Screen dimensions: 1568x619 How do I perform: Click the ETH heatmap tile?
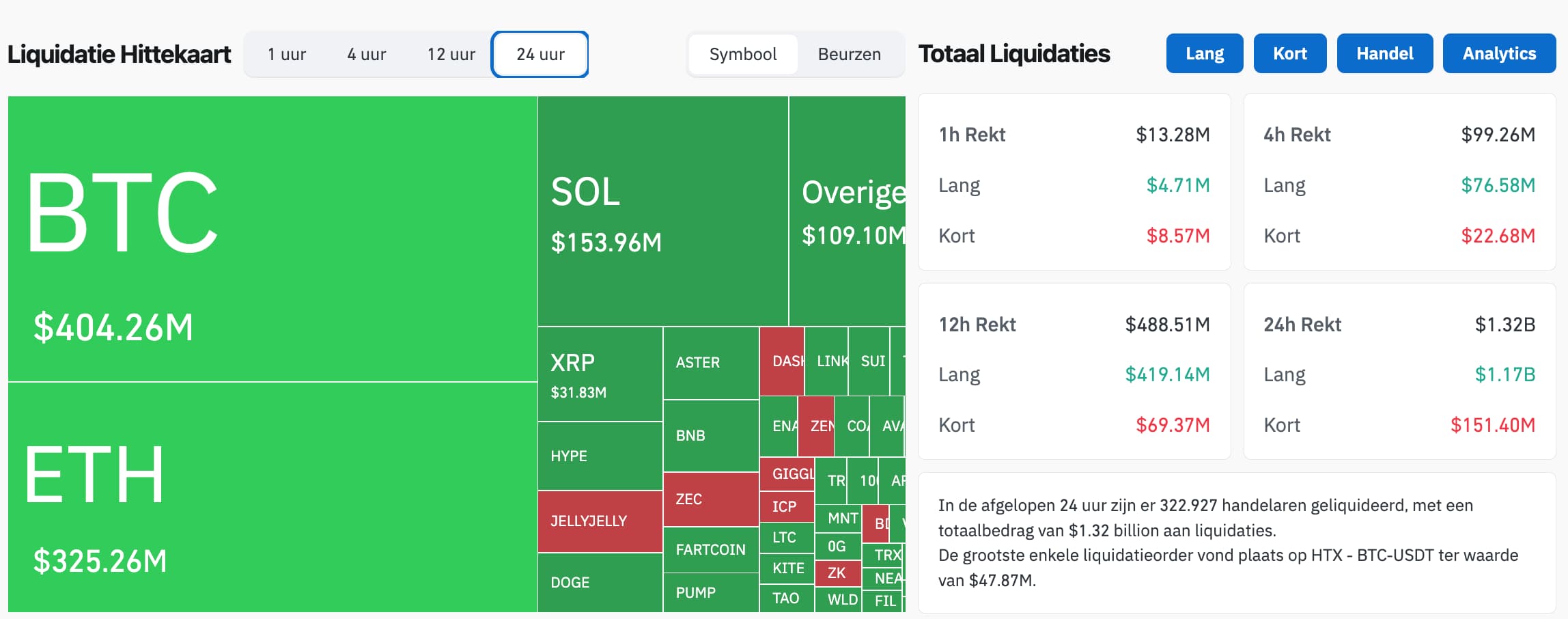(x=272, y=497)
